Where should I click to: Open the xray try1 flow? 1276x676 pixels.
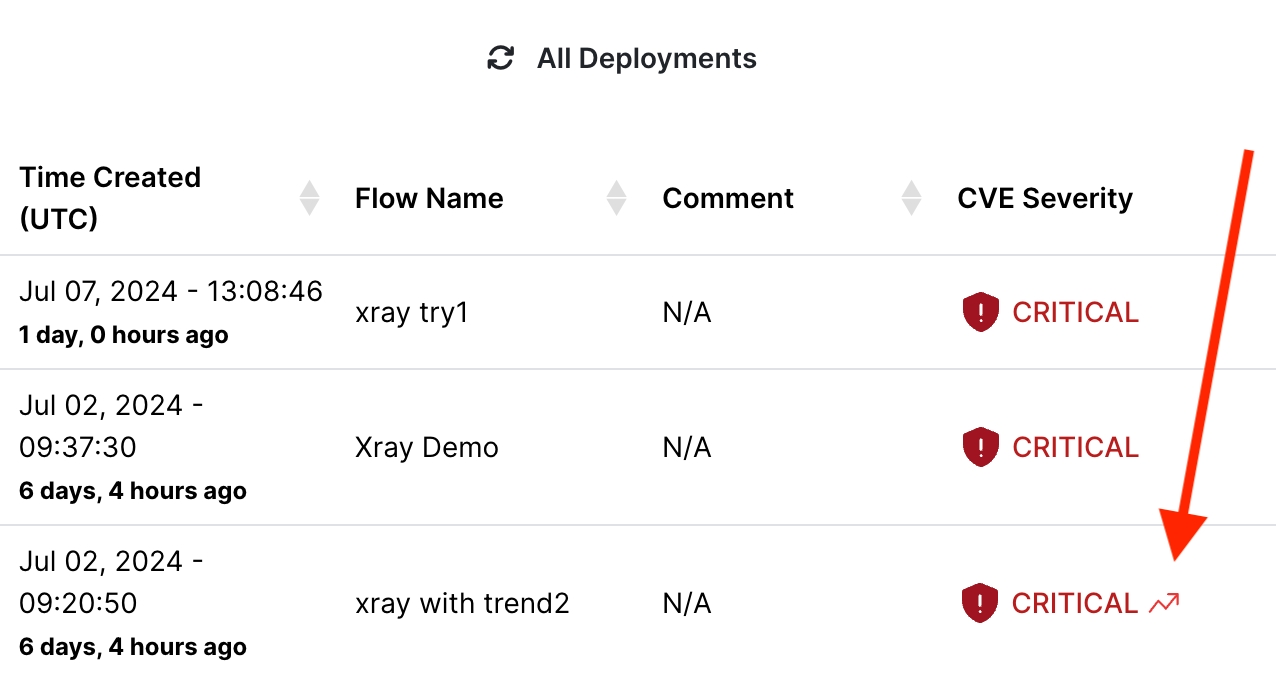(412, 313)
